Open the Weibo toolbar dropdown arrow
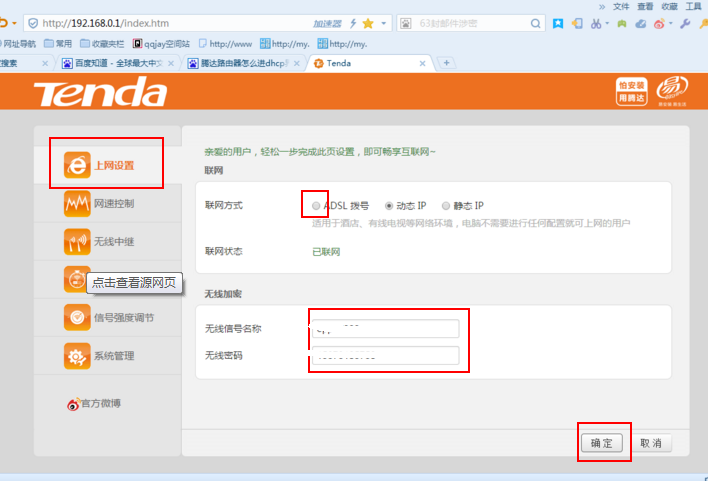Image resolution: width=708 pixels, height=481 pixels. tap(671, 23)
